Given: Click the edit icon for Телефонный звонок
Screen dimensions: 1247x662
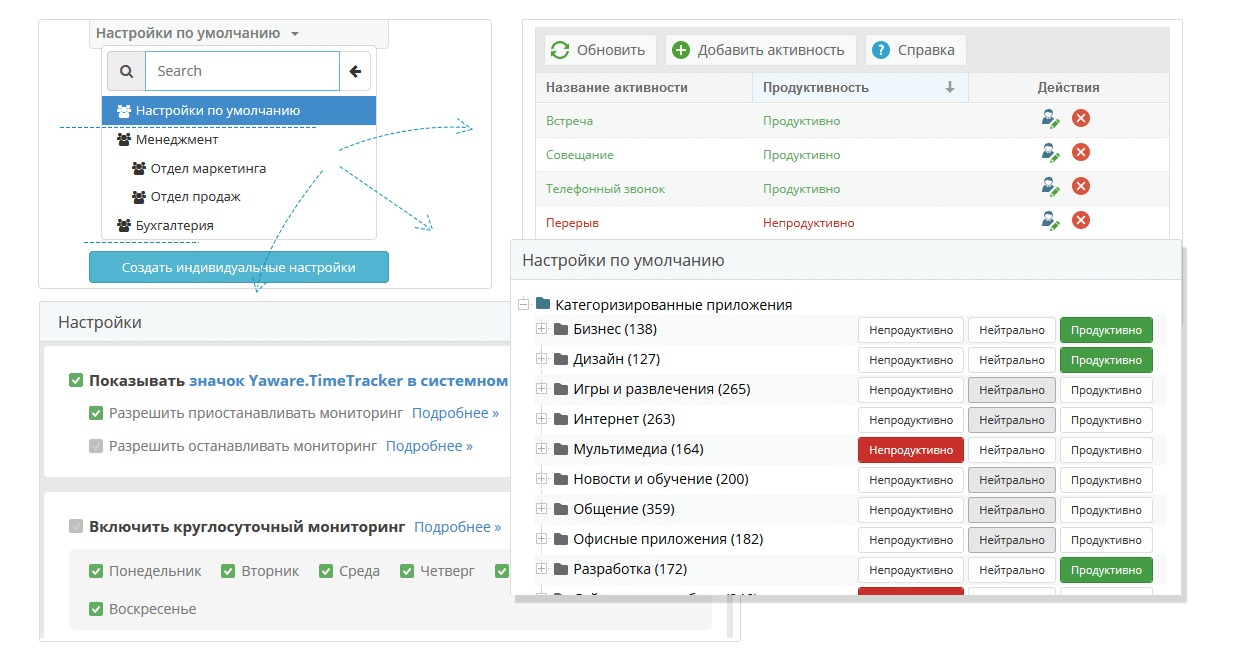Looking at the screenshot, I should [1049, 187].
